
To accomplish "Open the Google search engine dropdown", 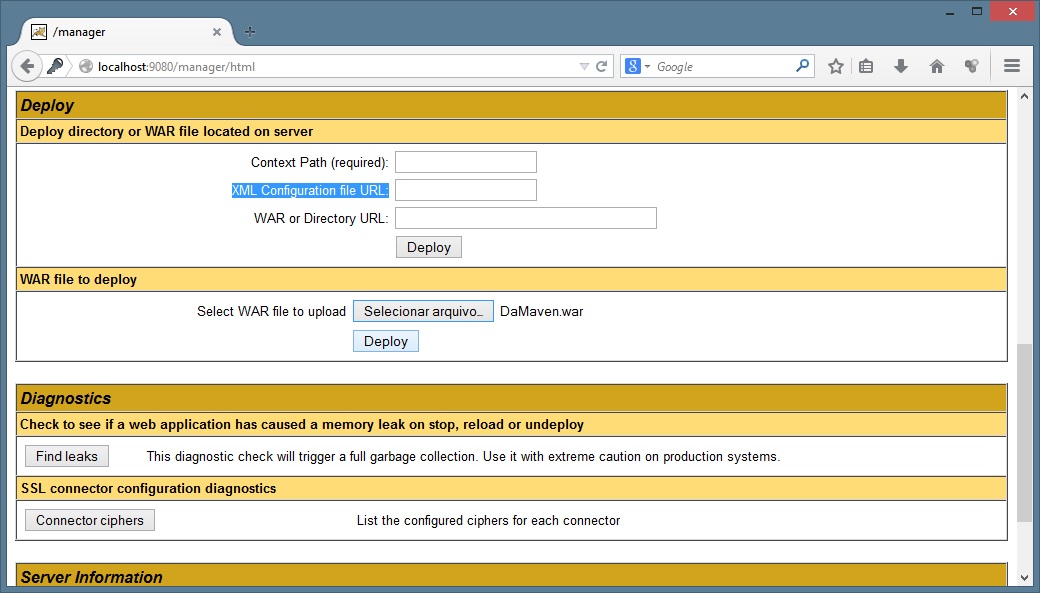I will [x=638, y=67].
